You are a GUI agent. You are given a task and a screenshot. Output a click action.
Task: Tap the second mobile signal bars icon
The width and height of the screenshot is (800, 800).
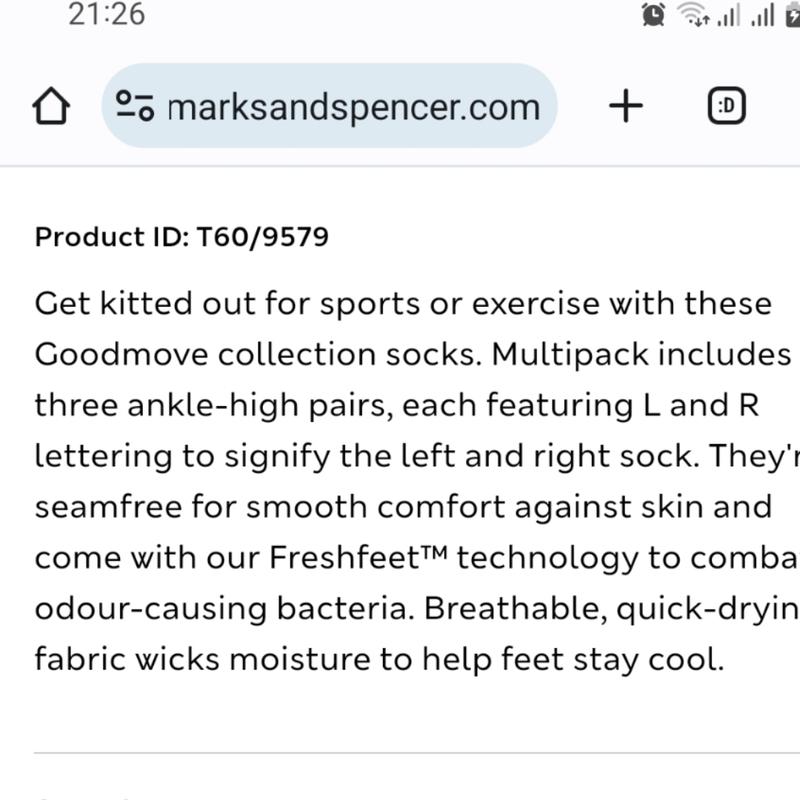[763, 15]
